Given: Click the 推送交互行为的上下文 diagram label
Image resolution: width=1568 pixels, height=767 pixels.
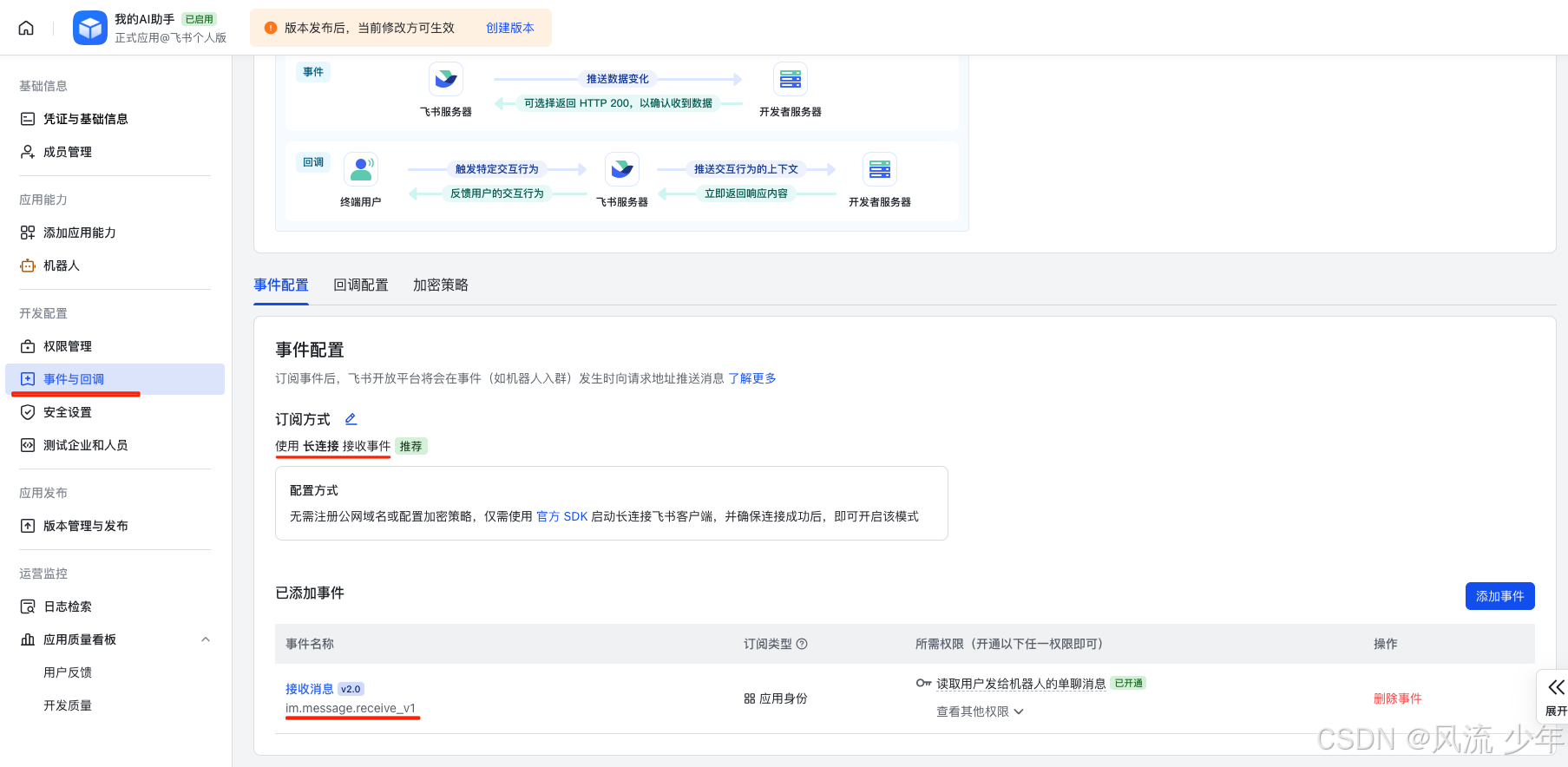Looking at the screenshot, I should [x=746, y=169].
